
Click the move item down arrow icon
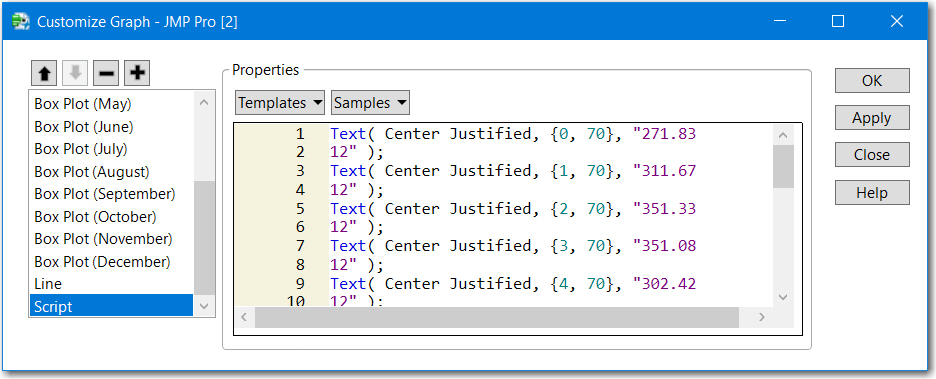[75, 73]
